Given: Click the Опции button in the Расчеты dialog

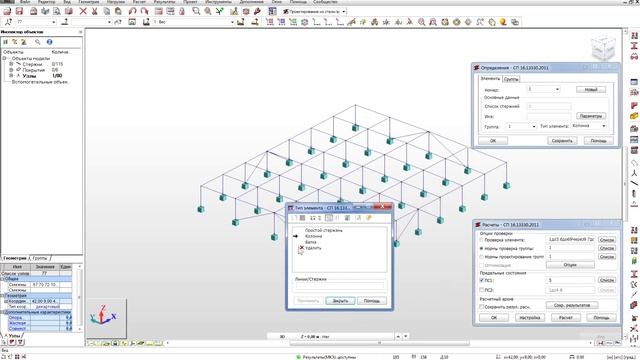Looking at the screenshot, I should tap(570, 264).
